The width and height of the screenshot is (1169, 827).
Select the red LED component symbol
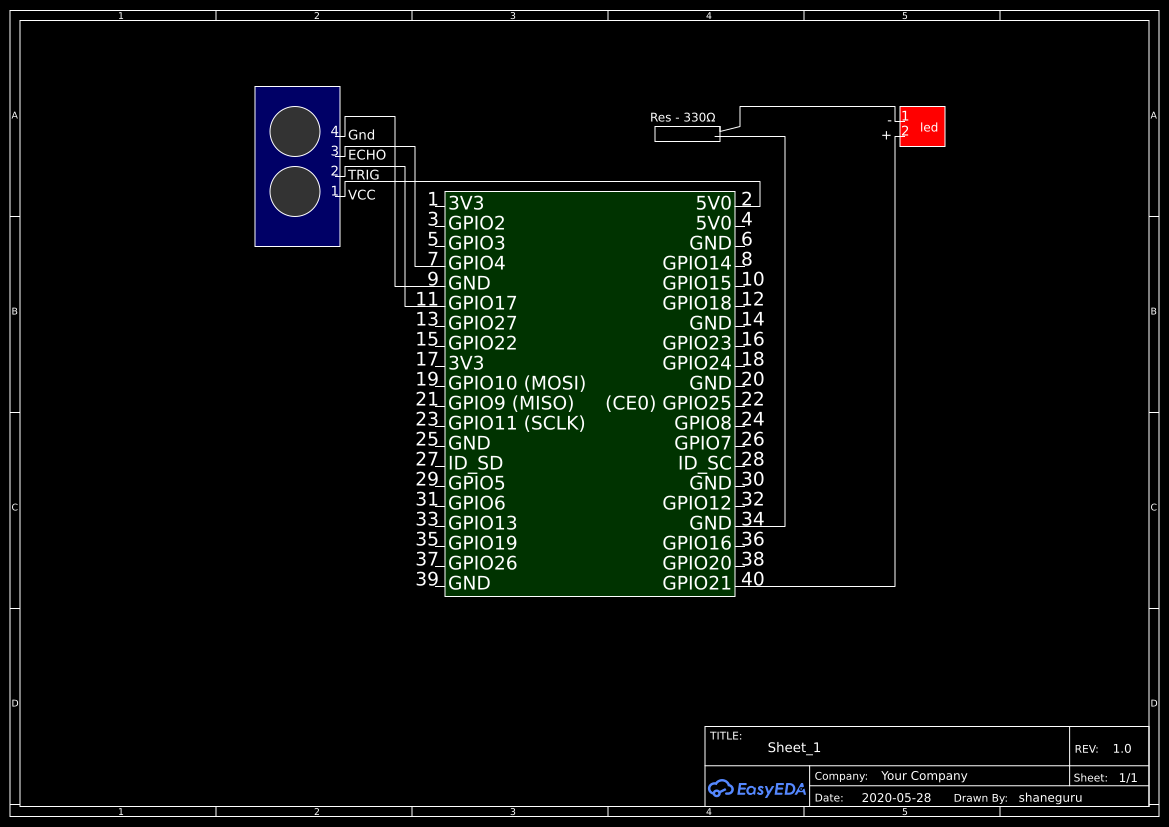coord(921,126)
